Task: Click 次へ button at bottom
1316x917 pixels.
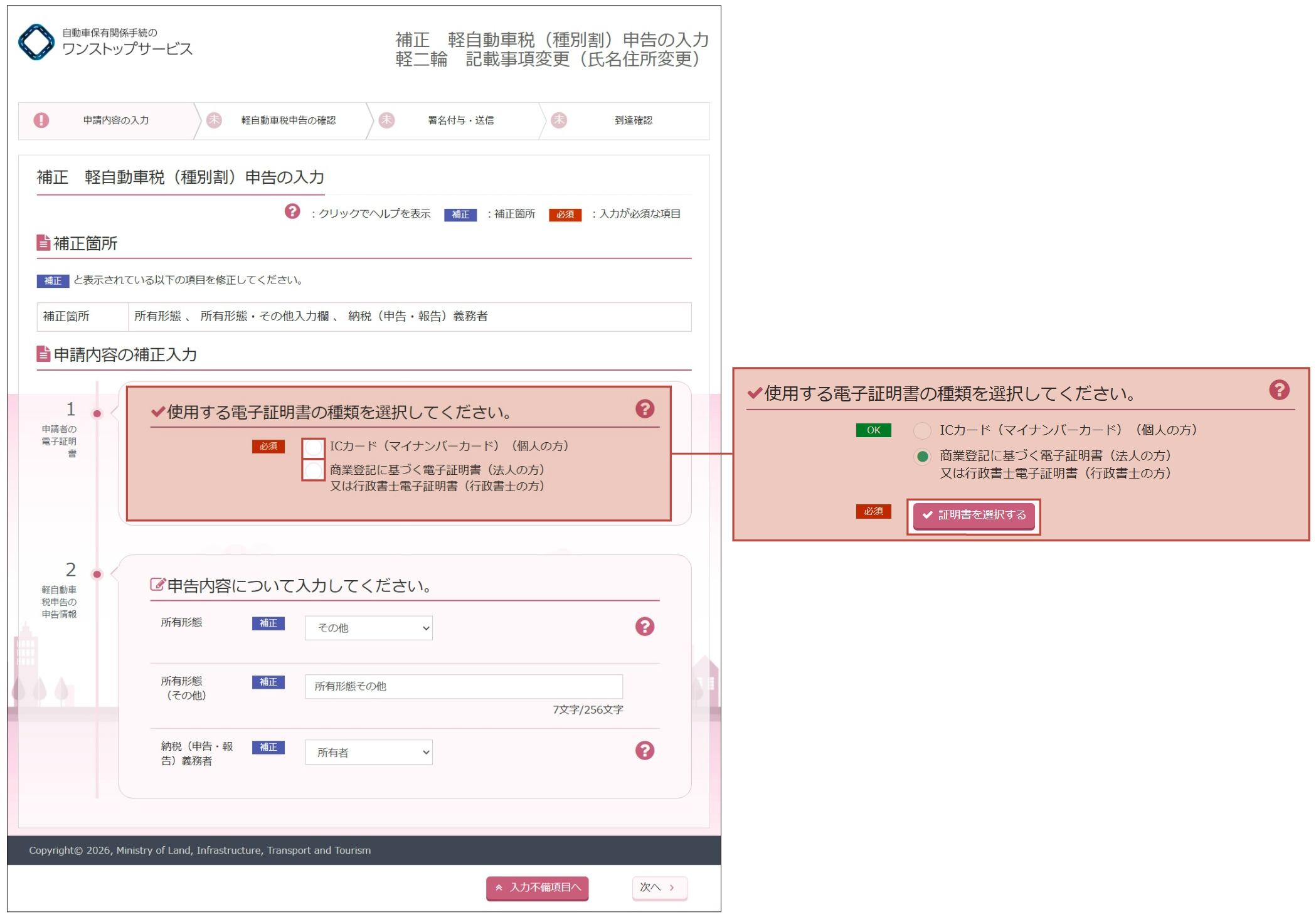Action: (x=659, y=888)
